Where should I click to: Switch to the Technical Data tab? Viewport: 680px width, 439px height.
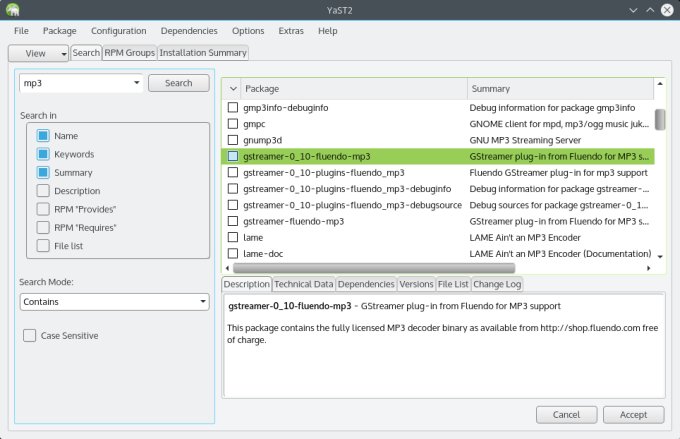click(x=303, y=284)
